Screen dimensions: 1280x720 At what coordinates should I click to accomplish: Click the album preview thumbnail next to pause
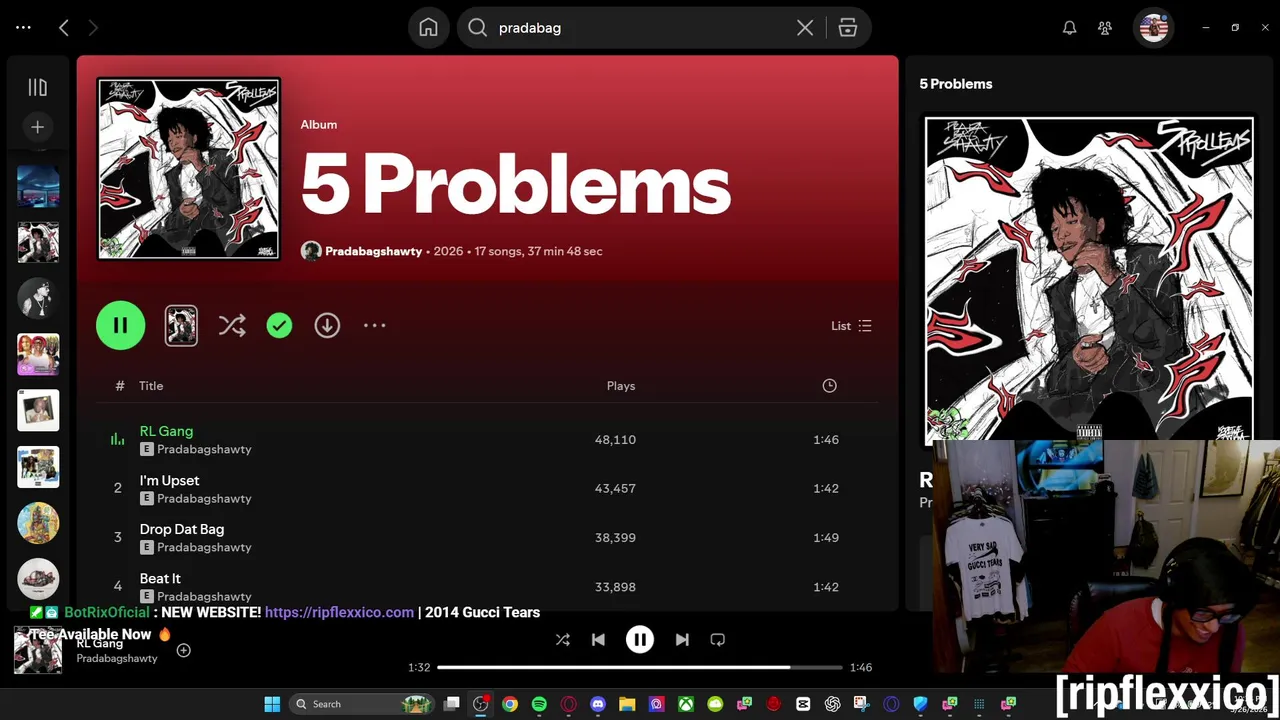pyautogui.click(x=181, y=325)
